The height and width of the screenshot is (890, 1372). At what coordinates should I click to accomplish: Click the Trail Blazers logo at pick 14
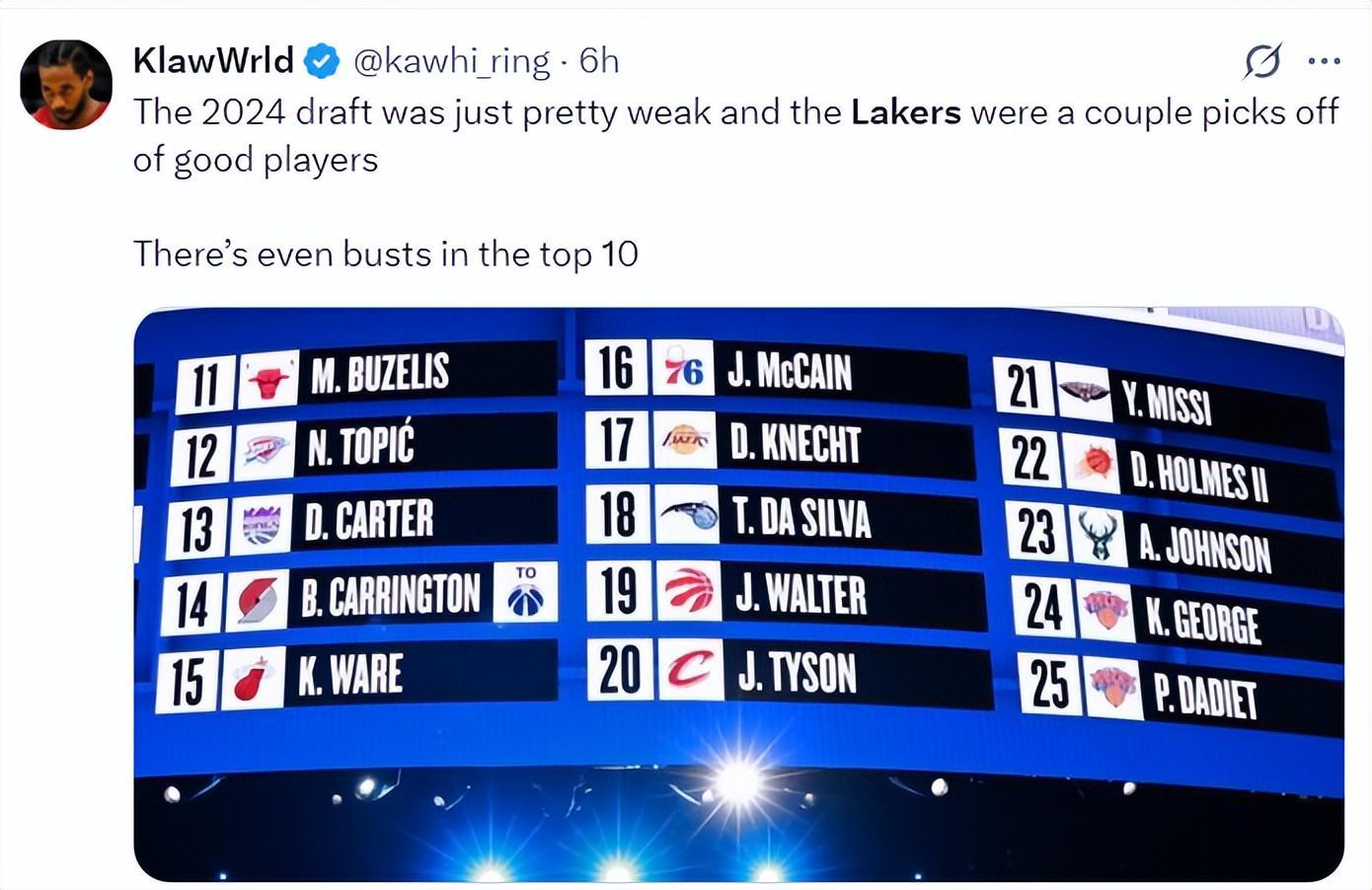258,601
